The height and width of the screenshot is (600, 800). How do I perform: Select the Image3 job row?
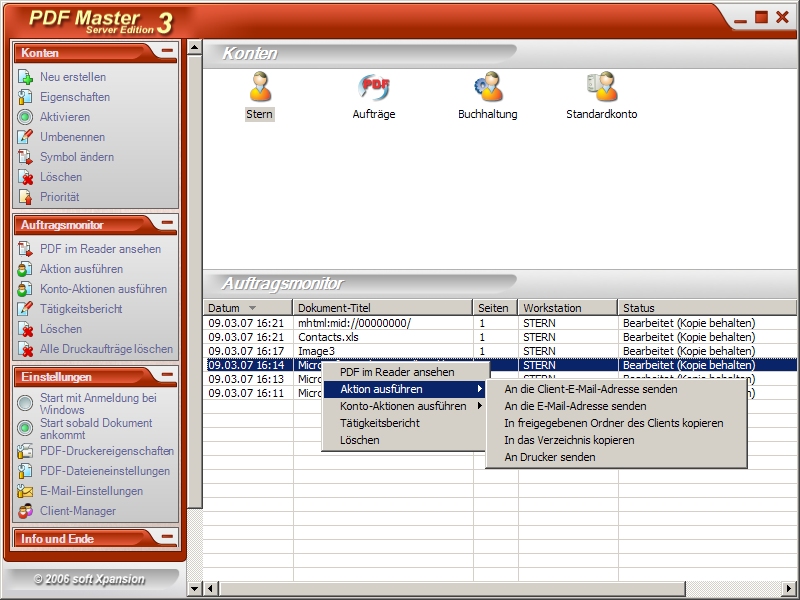pos(500,351)
